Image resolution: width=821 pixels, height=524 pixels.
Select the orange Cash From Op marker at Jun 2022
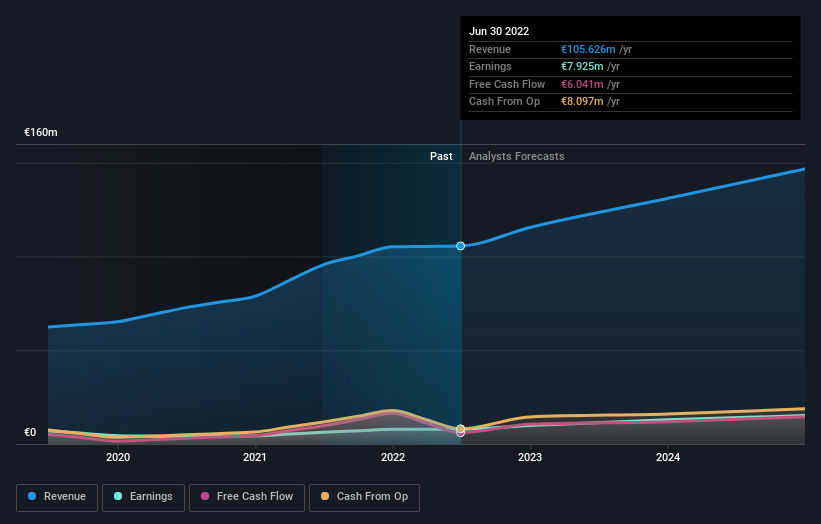(x=460, y=429)
